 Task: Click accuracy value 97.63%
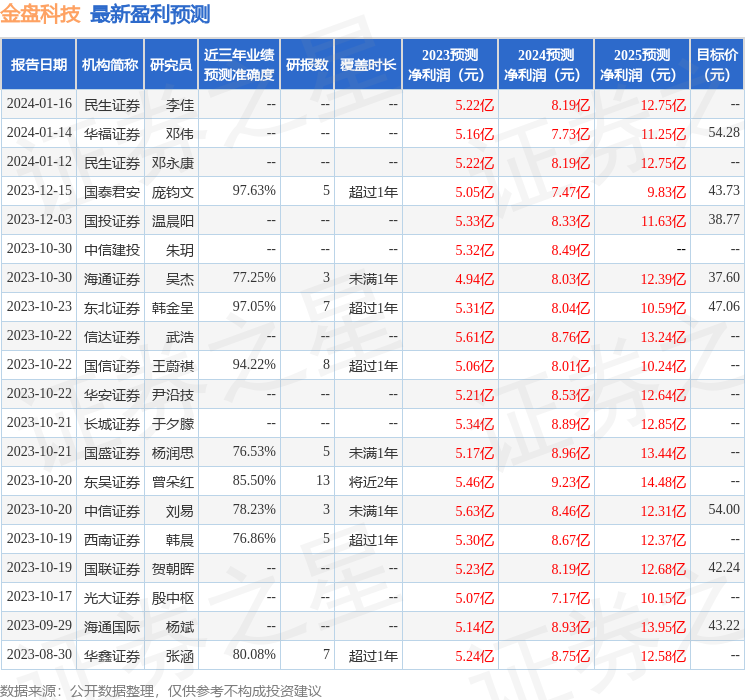tap(254, 191)
